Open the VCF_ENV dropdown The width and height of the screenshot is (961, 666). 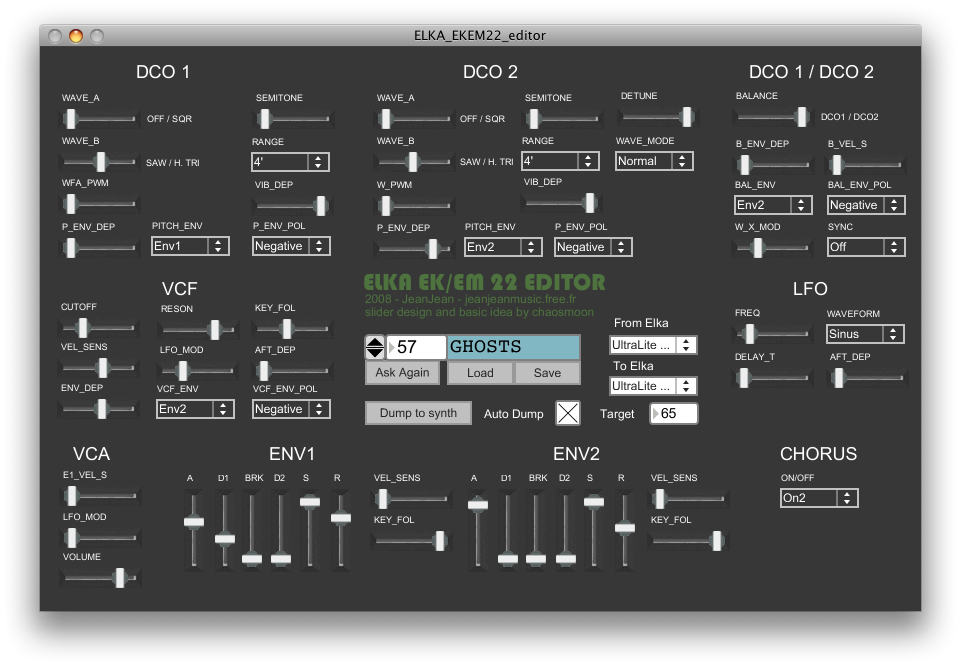coord(195,409)
